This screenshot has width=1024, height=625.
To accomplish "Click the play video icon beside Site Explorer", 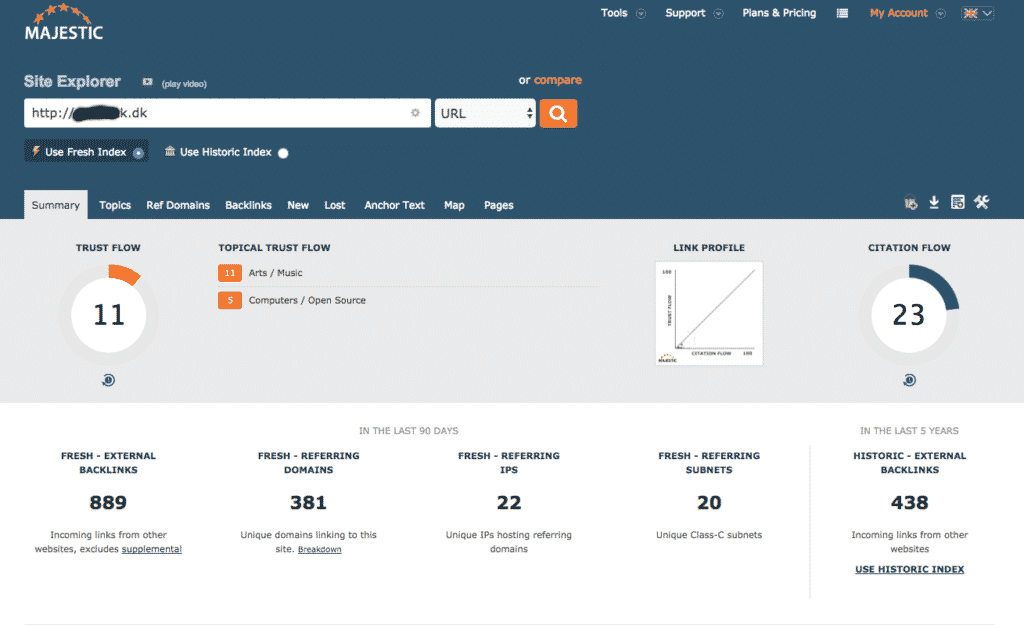I will (148, 82).
